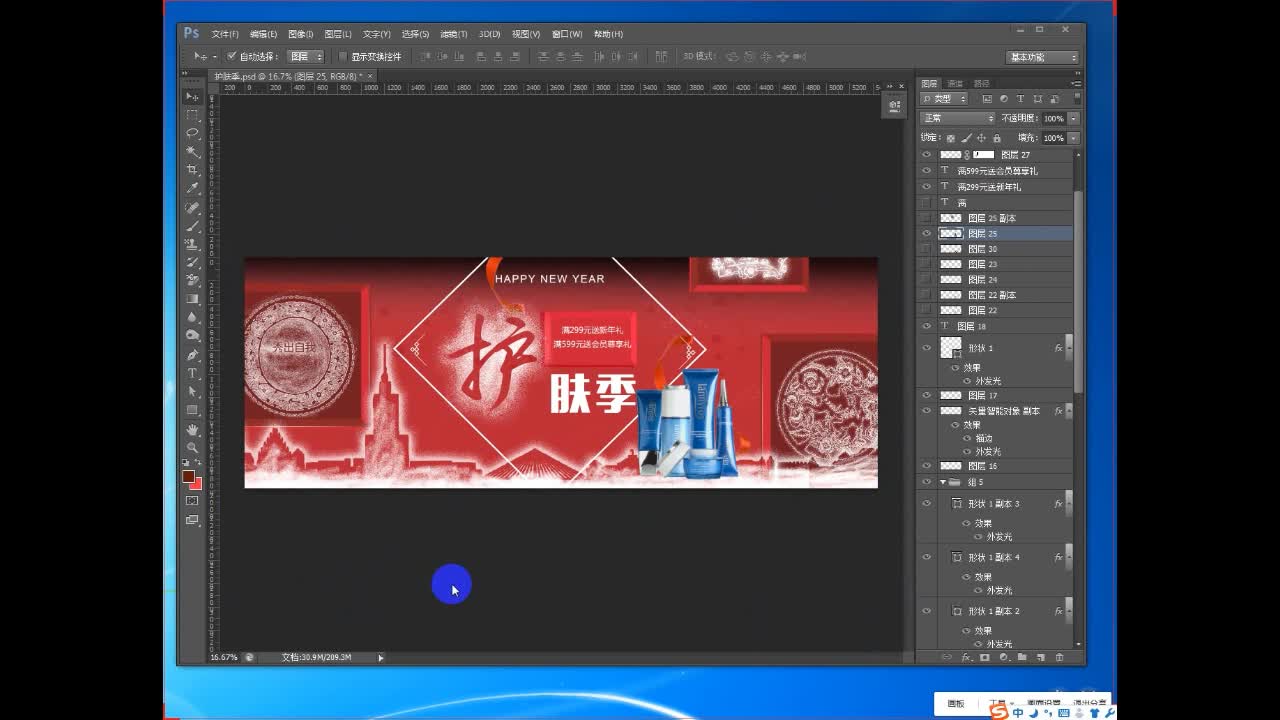Open the 滤镜(T) menu
Viewport: 1280px width, 720px height.
coord(453,34)
